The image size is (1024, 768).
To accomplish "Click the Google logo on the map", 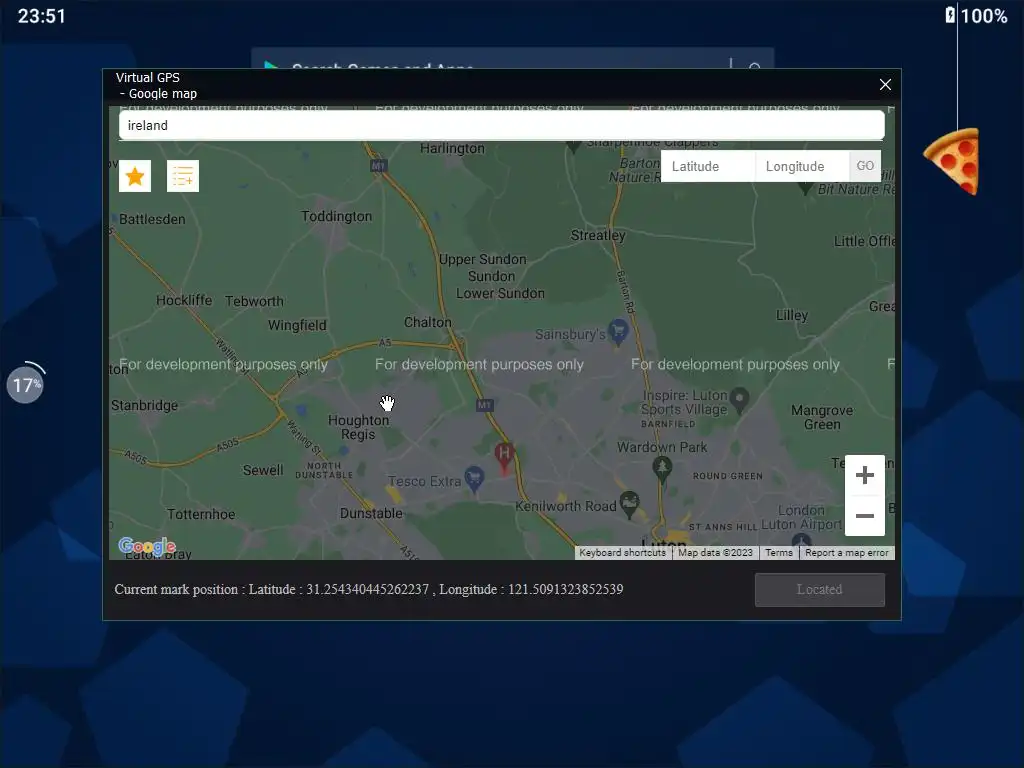I will tap(147, 546).
